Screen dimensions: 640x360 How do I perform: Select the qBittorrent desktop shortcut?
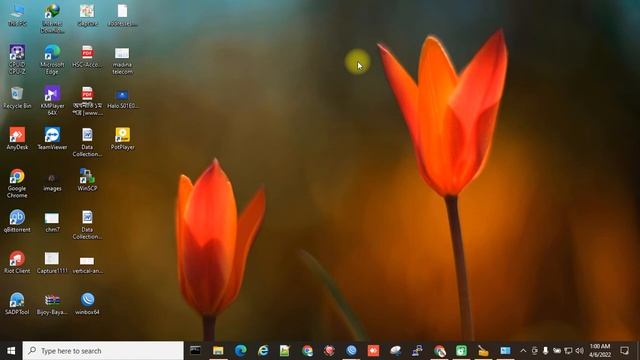[x=17, y=221]
